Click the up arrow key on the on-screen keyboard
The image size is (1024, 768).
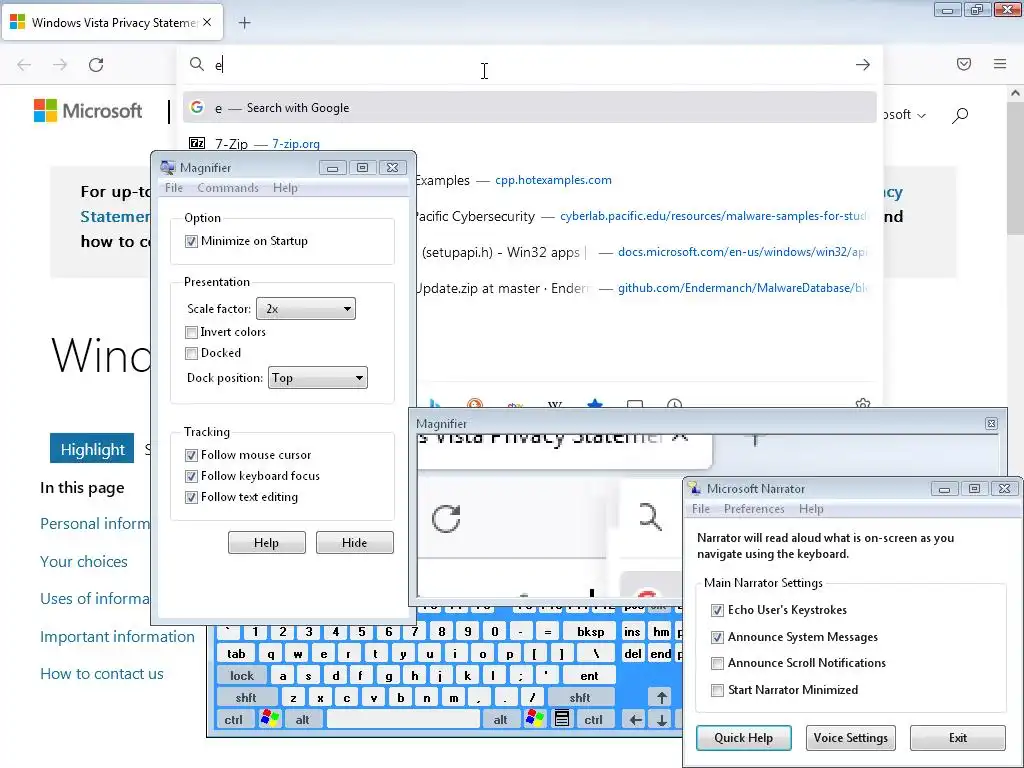click(662, 697)
